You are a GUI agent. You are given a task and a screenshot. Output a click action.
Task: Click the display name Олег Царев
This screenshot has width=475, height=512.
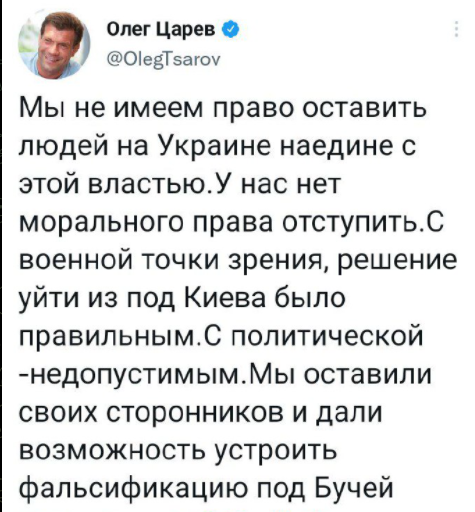click(161, 30)
